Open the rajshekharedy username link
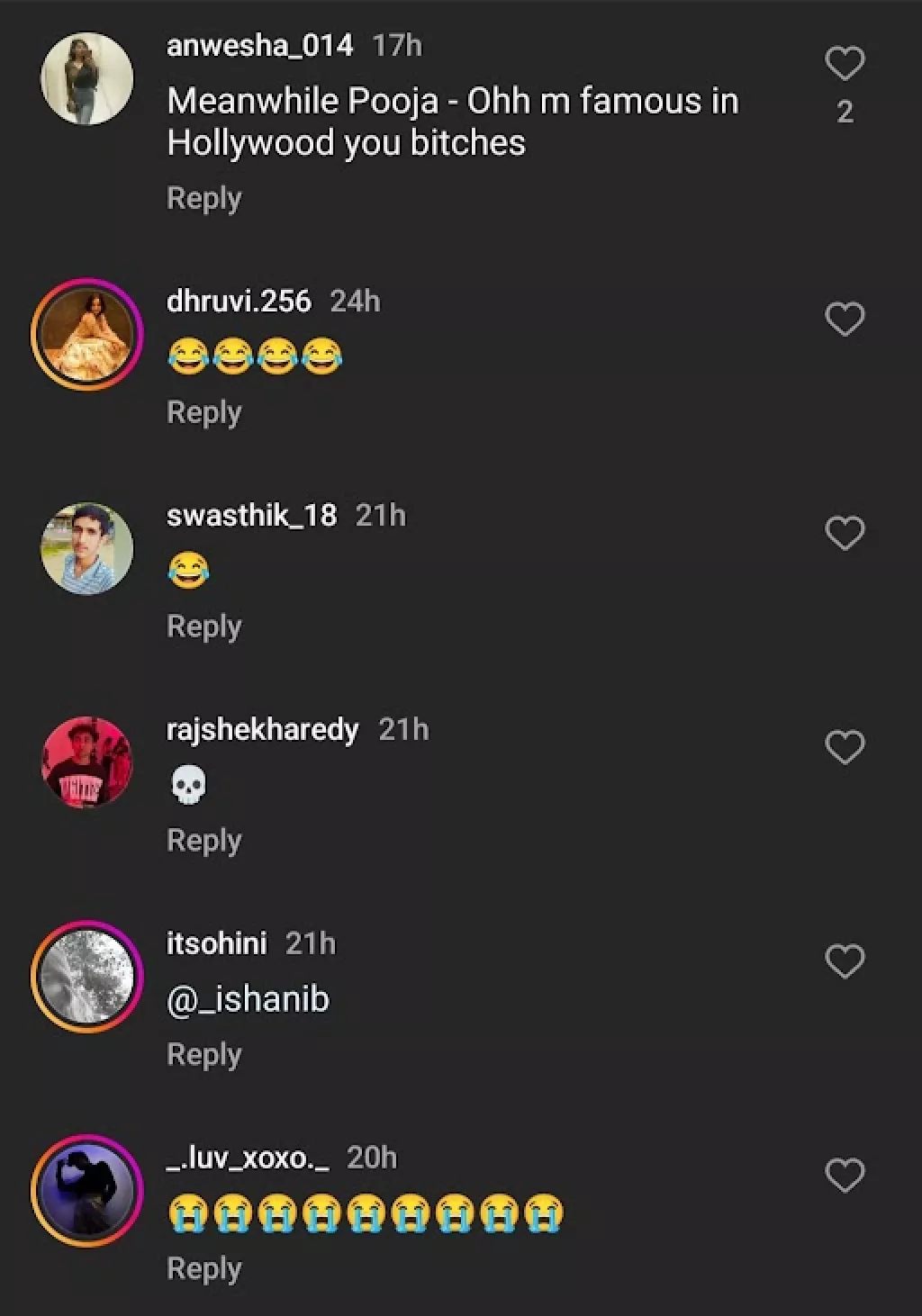The width and height of the screenshot is (922, 1316). pyautogui.click(x=262, y=729)
